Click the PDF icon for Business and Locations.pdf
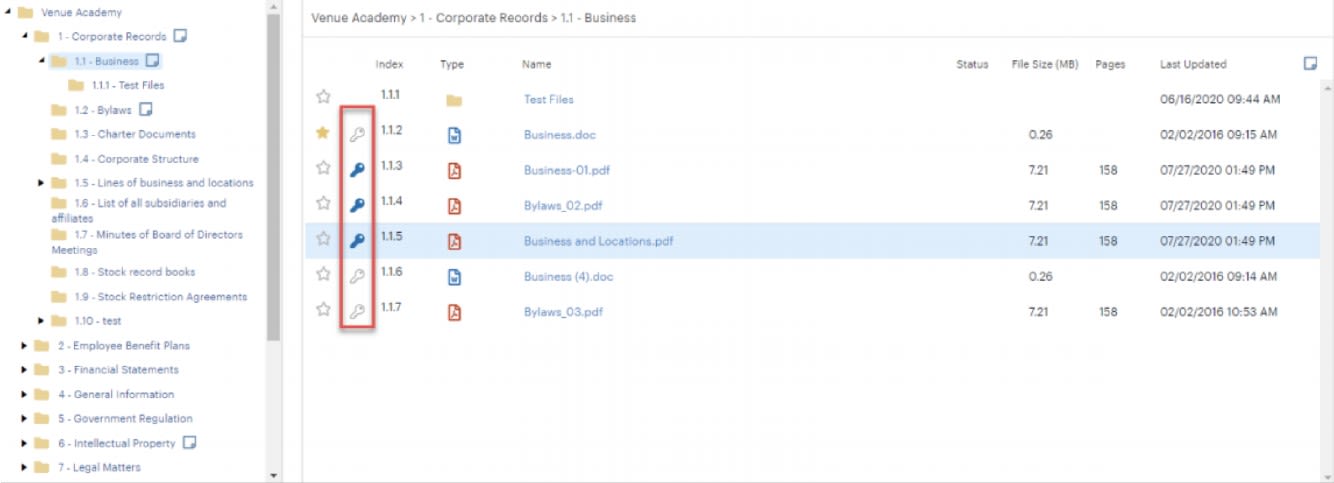This screenshot has height=483, width=1334. click(x=454, y=241)
